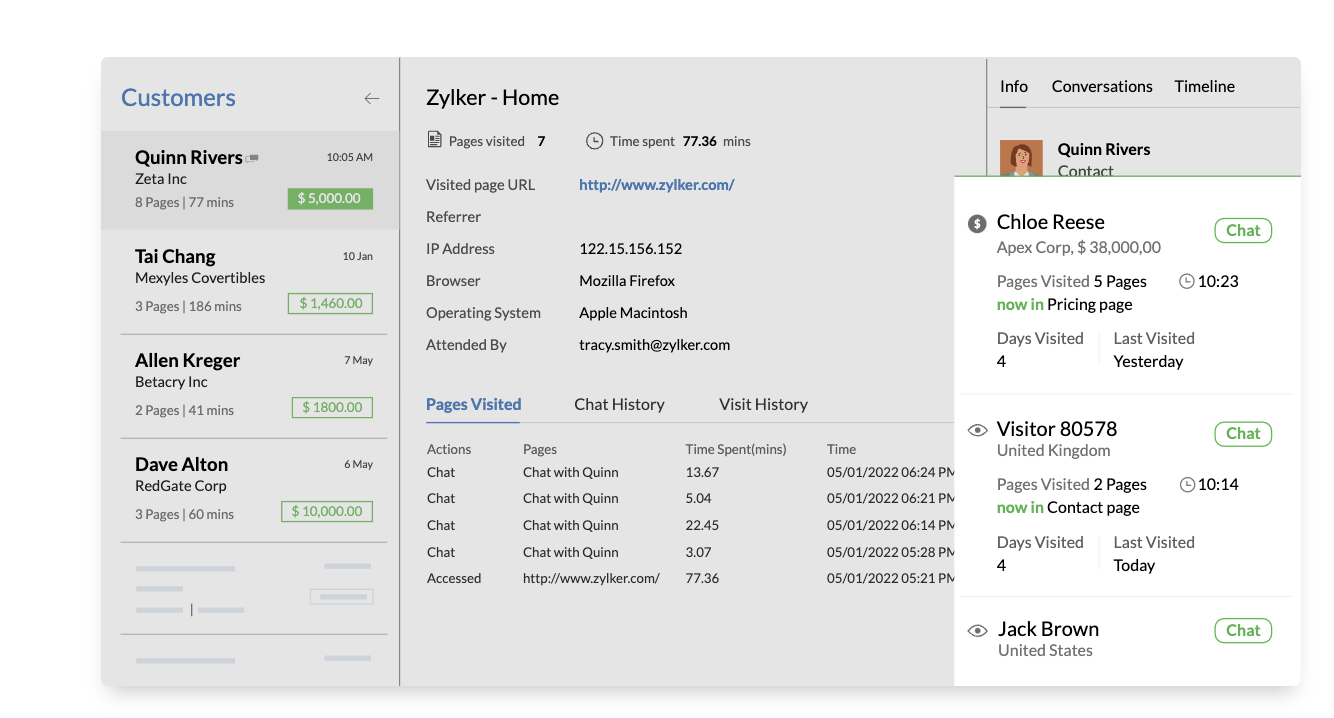Switch to the Conversations tab

(x=1102, y=86)
